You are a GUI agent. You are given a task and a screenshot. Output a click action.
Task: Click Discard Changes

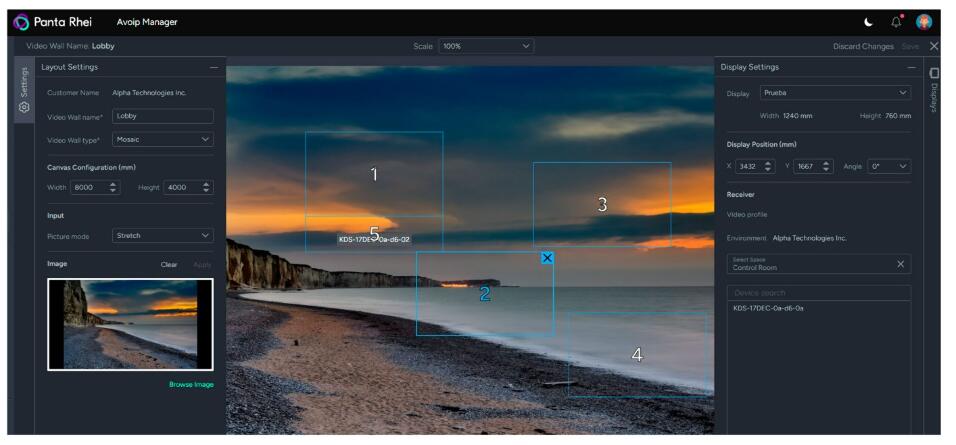[863, 46]
